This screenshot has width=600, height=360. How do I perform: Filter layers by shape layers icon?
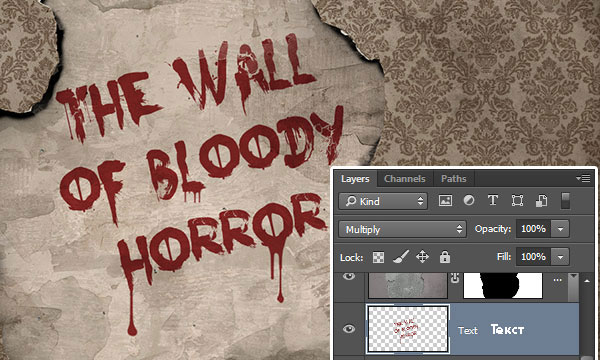coord(517,200)
